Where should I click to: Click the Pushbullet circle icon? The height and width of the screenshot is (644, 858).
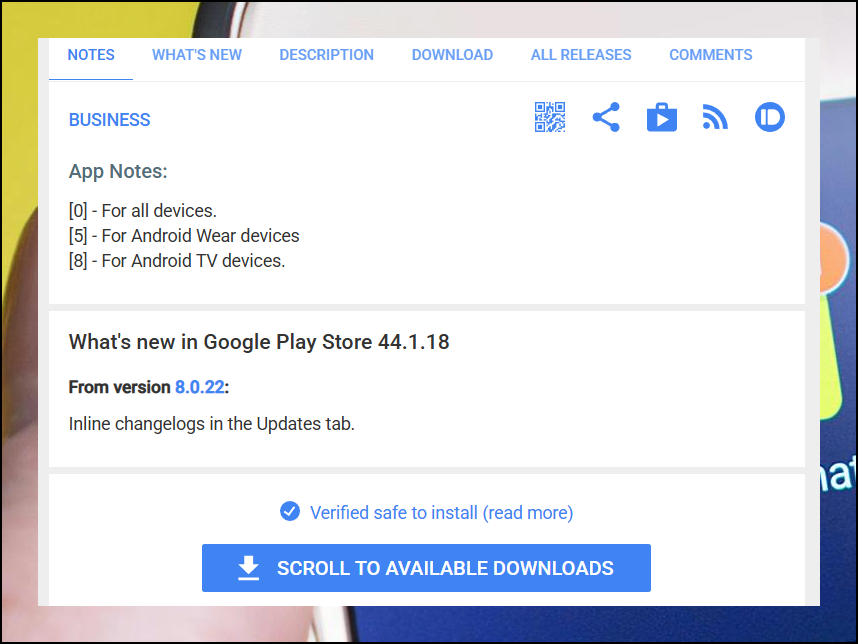[769, 117]
